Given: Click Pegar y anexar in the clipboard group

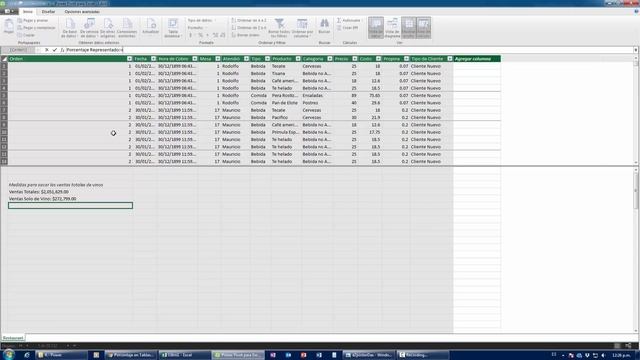Looking at the screenshot, I should click(x=33, y=20).
